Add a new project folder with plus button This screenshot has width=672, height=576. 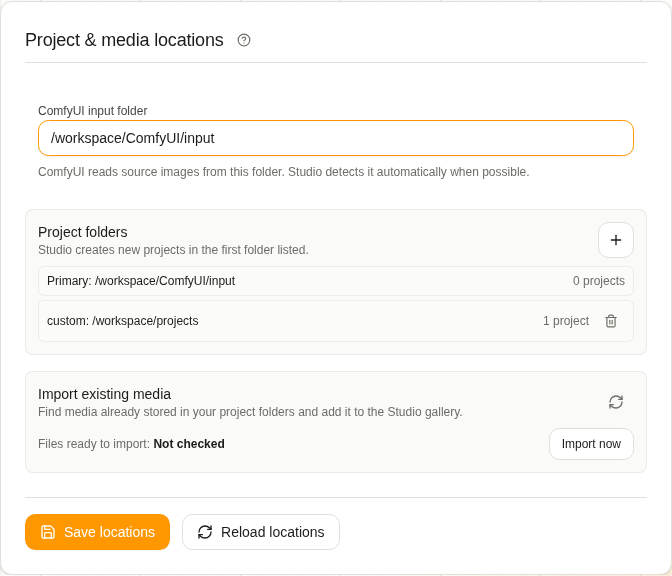pos(616,240)
